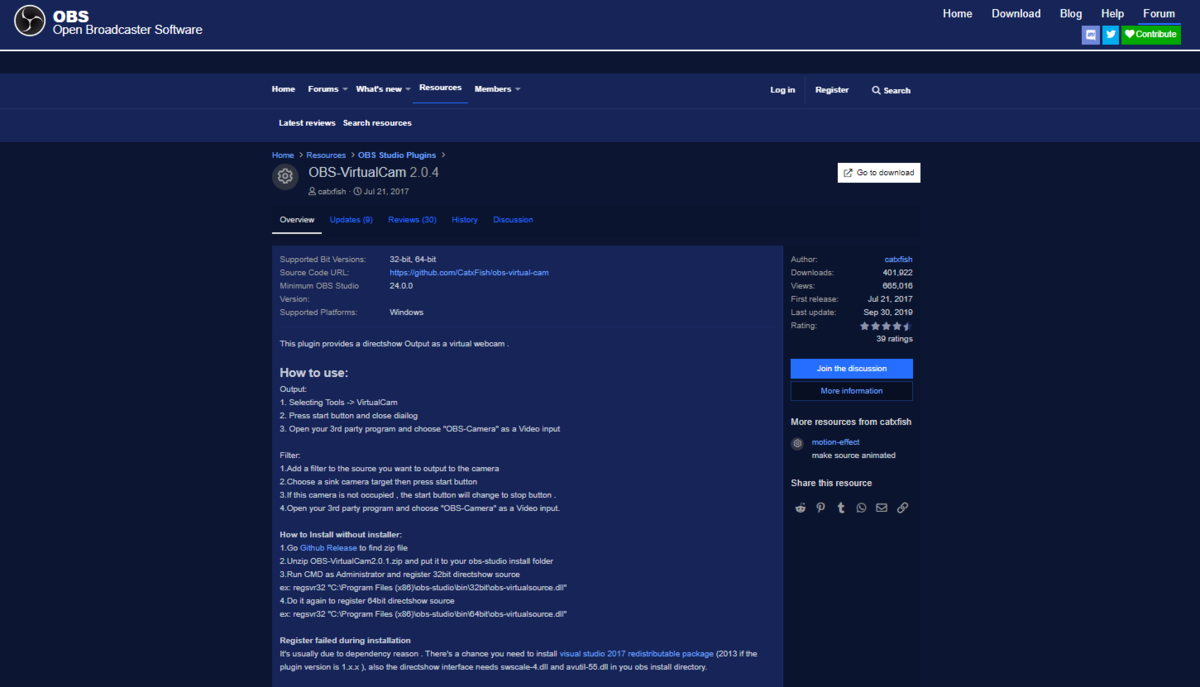The width and height of the screenshot is (1200, 687).
Task: Open Search resources sub-navigation link
Action: pos(377,123)
